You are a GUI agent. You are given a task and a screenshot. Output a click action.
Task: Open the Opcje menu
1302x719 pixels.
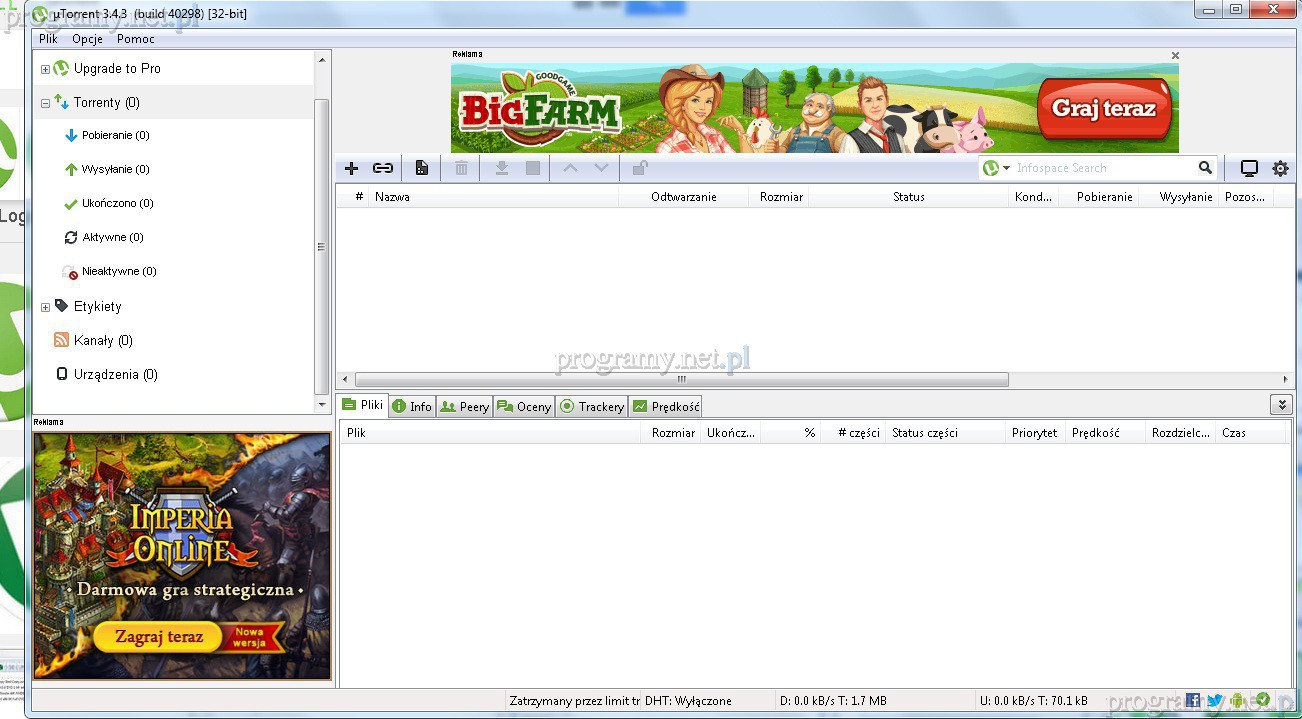[x=87, y=39]
